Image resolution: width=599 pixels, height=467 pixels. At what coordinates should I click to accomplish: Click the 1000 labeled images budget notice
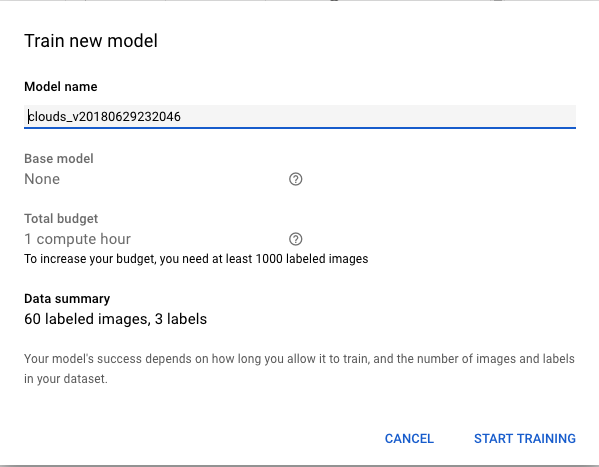click(196, 259)
